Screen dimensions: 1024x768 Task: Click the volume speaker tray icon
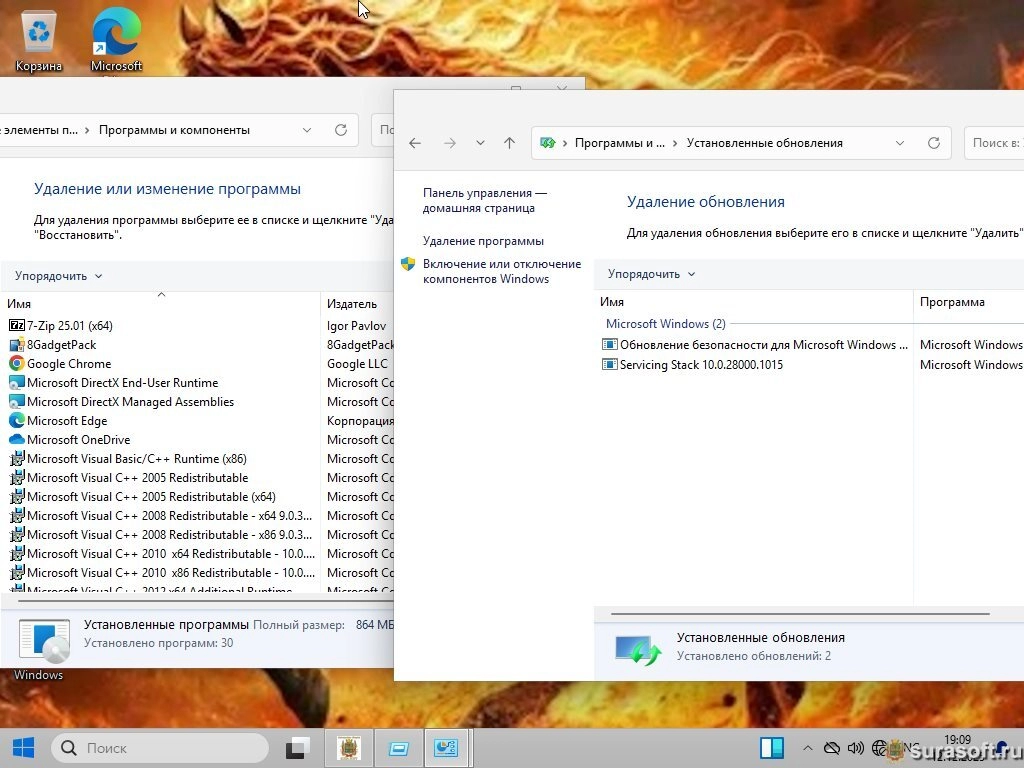pos(855,748)
